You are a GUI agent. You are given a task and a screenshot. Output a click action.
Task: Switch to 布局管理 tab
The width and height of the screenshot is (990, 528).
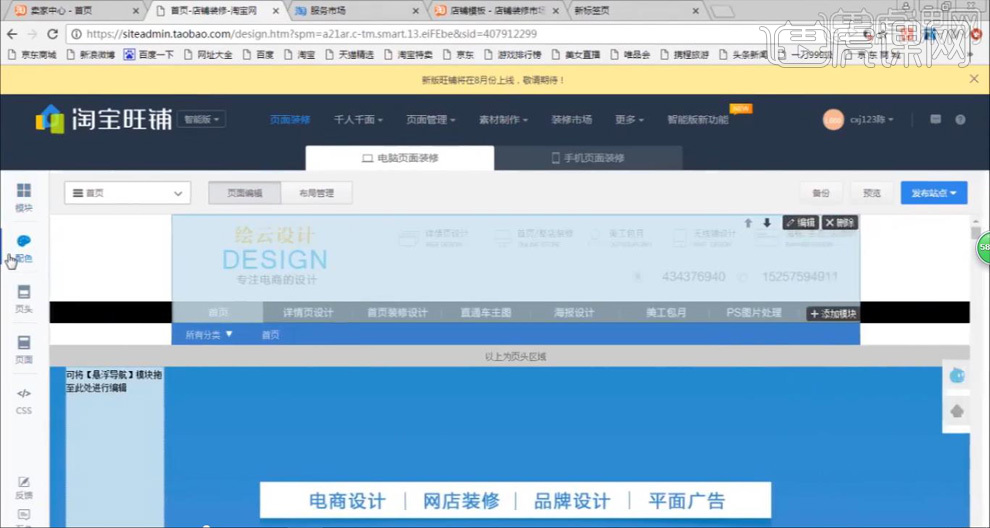click(316, 193)
